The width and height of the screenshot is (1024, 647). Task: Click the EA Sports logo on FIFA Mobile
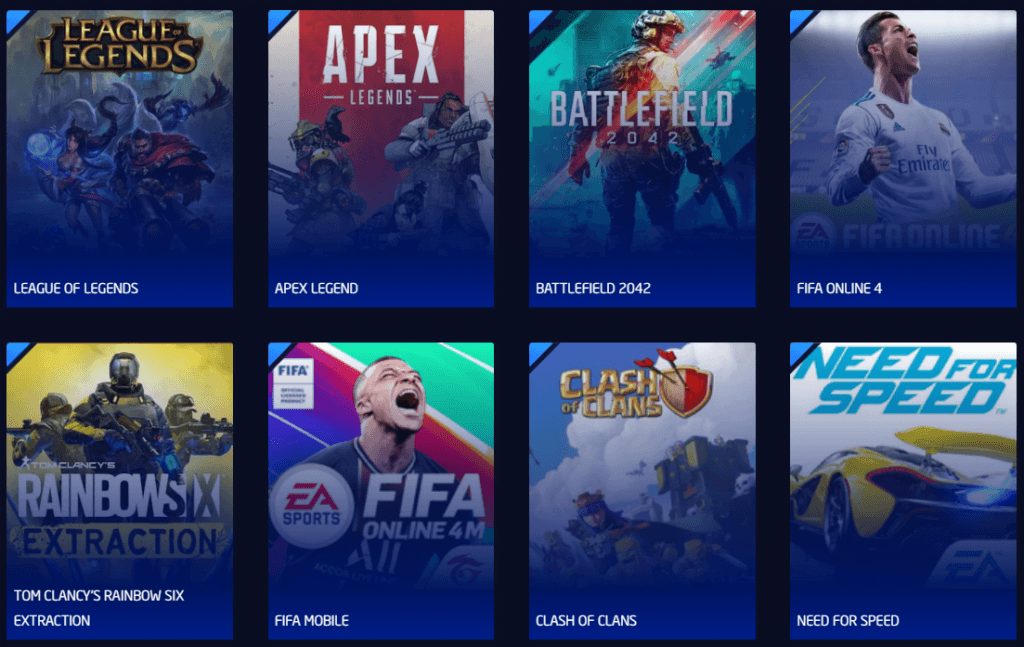(x=312, y=506)
